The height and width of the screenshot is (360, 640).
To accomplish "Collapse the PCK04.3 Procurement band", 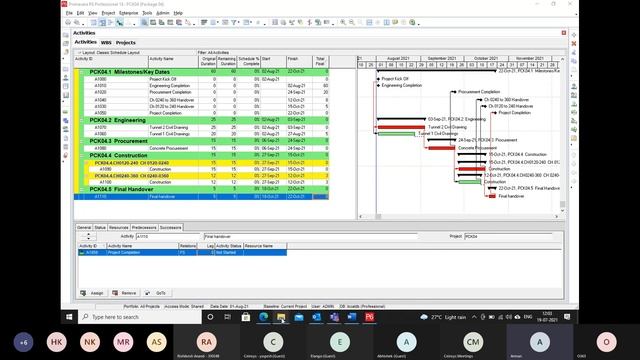I will (82, 141).
